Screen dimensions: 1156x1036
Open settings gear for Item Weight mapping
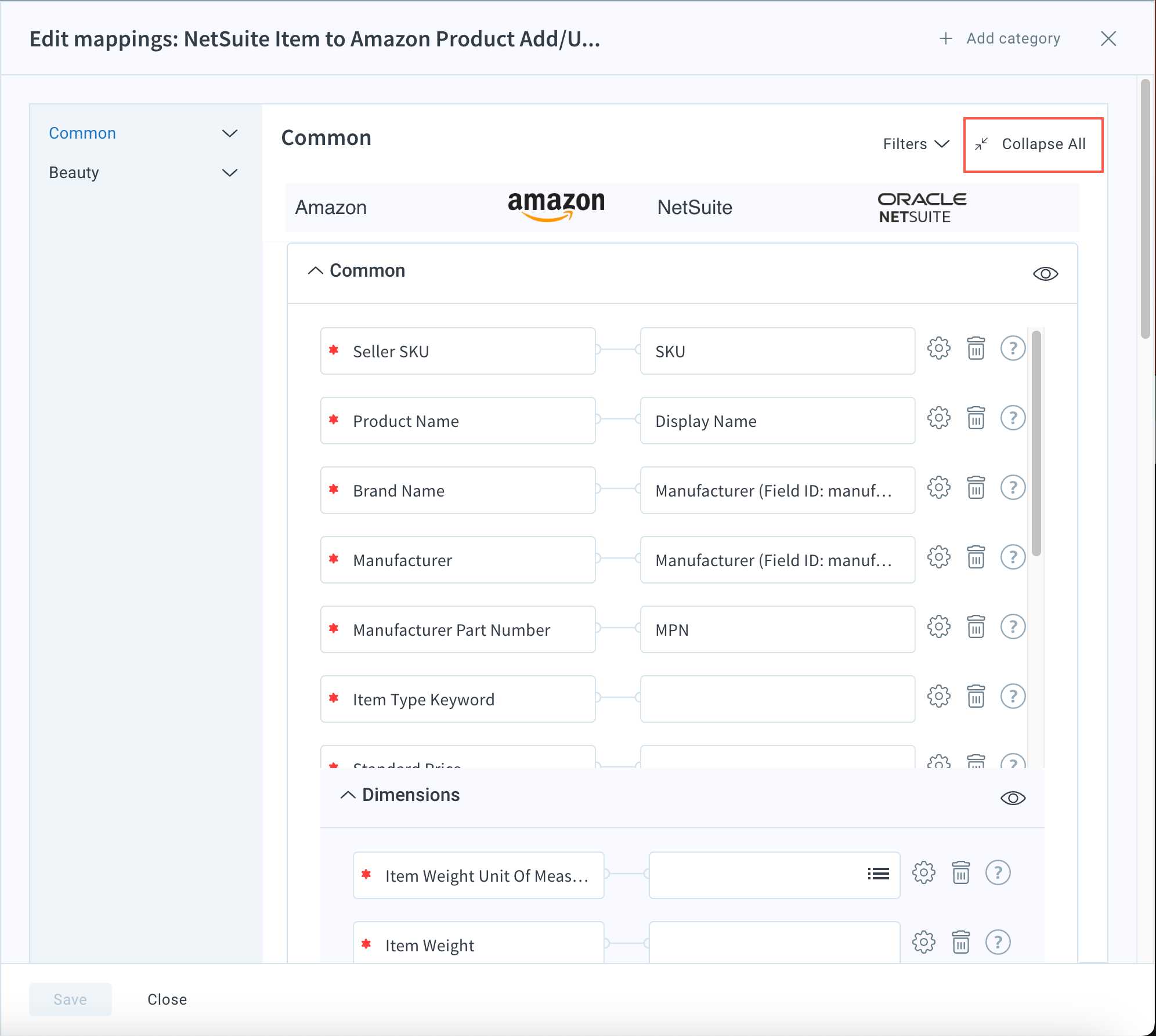click(923, 943)
